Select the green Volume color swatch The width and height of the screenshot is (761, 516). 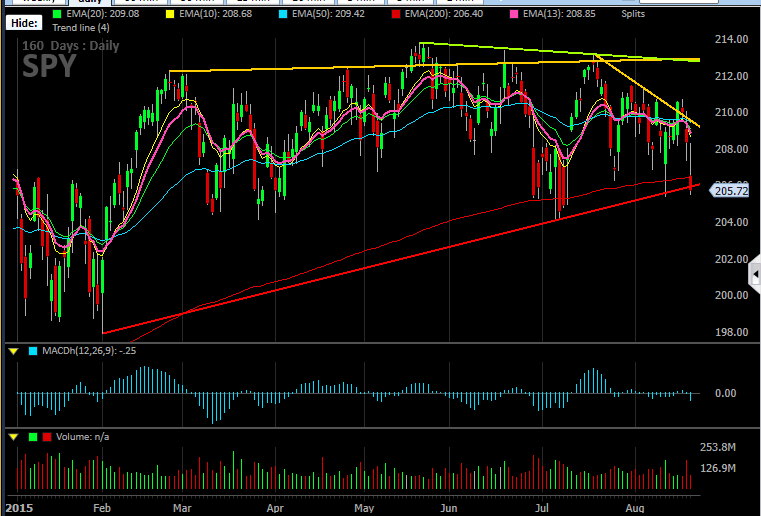[x=33, y=437]
